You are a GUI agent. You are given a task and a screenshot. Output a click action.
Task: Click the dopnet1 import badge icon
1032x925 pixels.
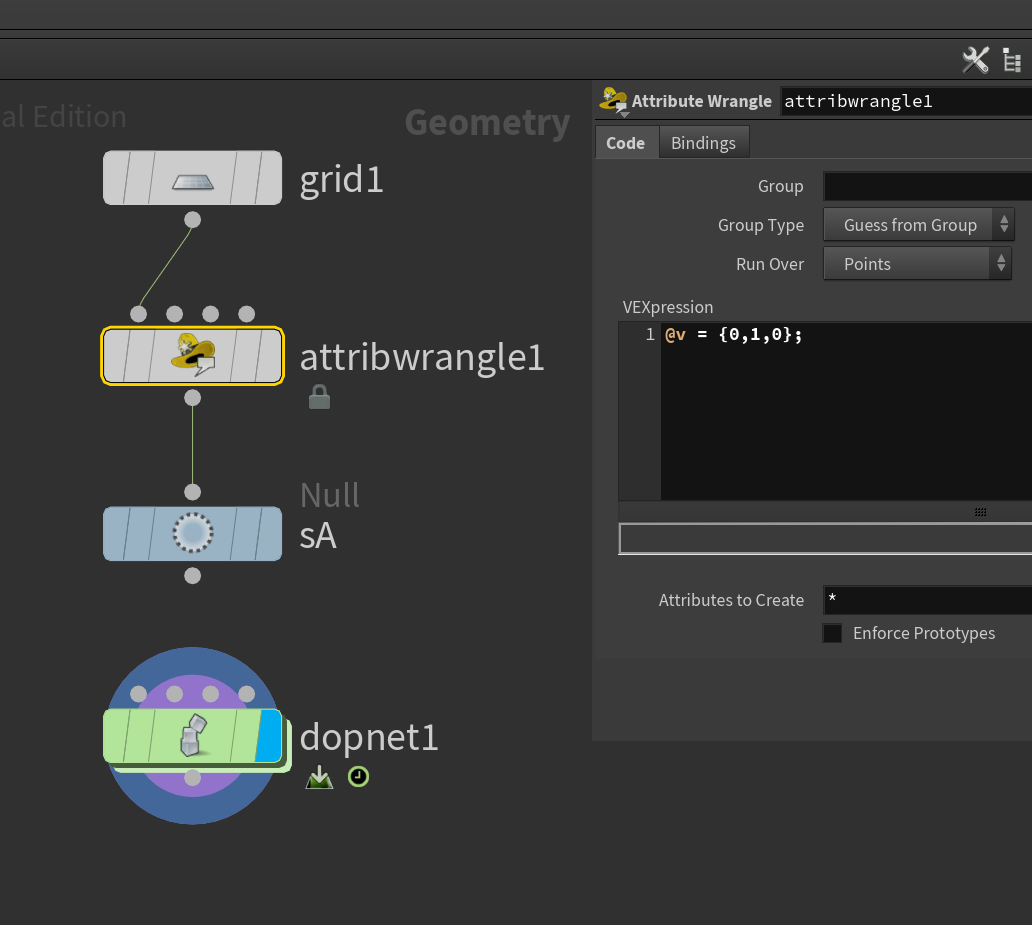point(319,777)
